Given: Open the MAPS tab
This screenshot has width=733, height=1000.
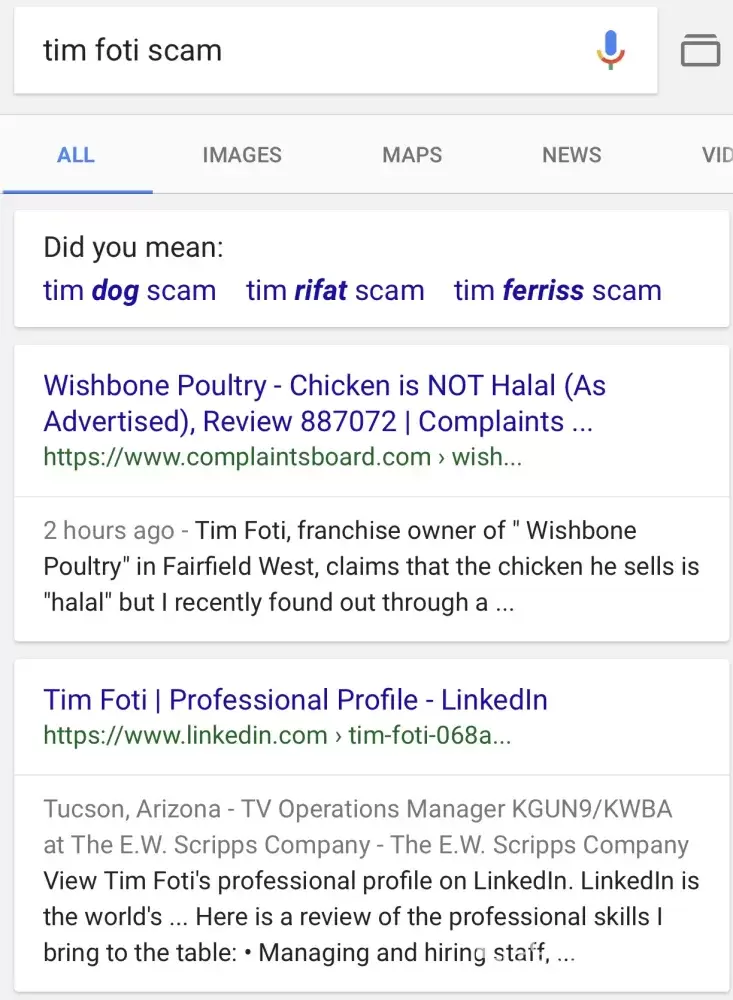Looking at the screenshot, I should 412,155.
